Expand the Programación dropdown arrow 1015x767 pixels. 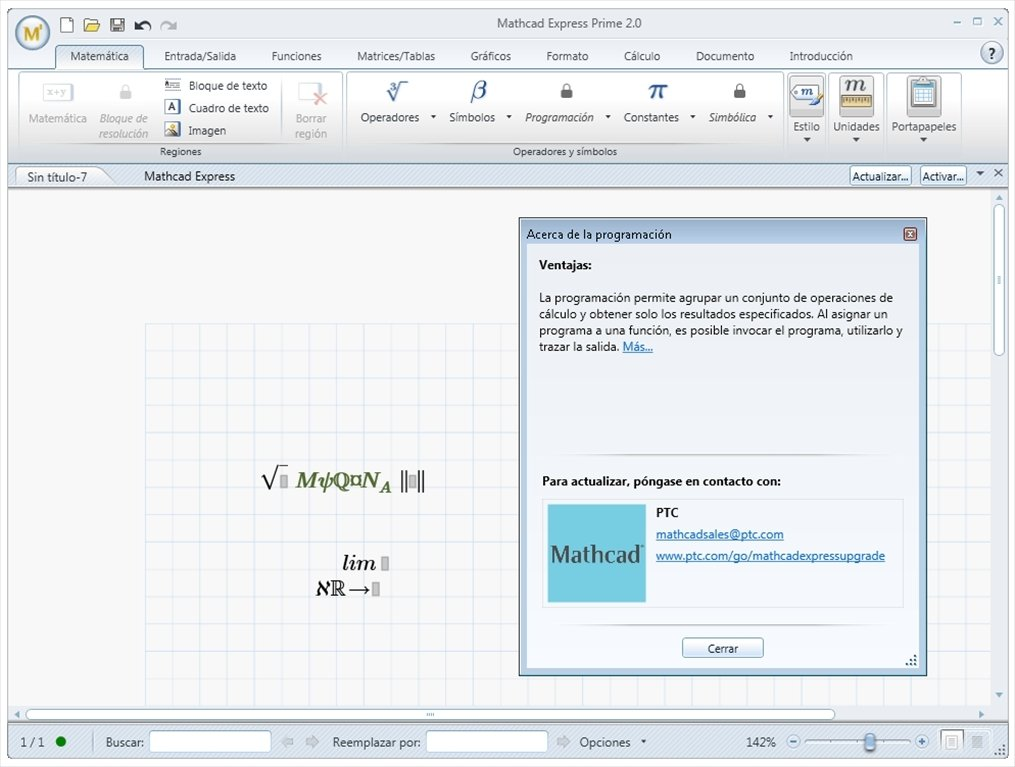[x=608, y=117]
